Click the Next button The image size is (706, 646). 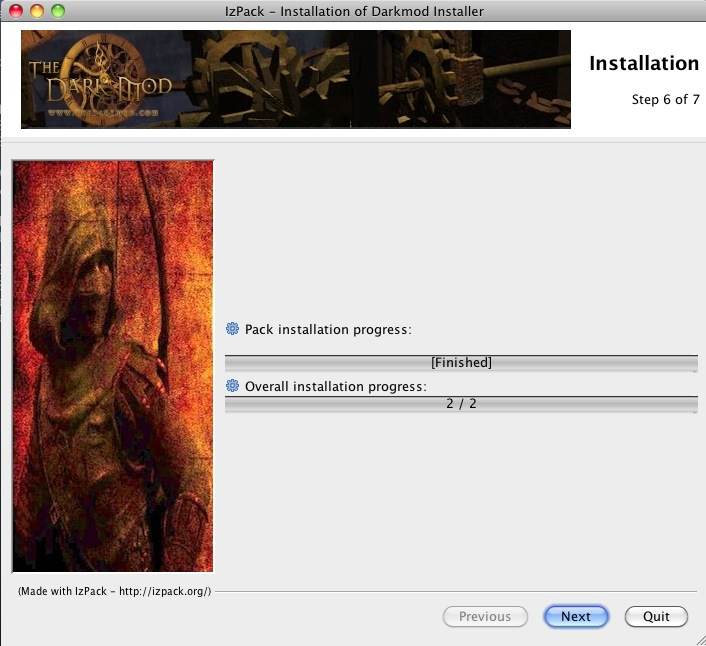click(x=576, y=616)
